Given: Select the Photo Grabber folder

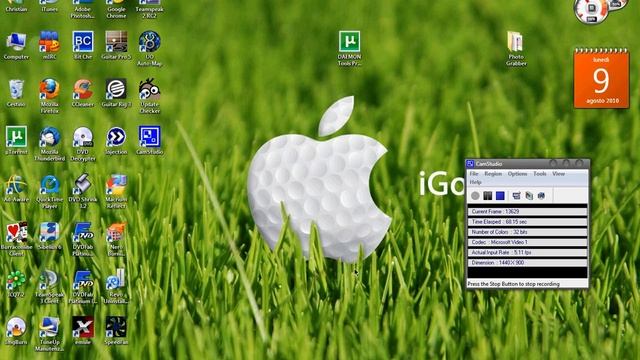Looking at the screenshot, I should pyautogui.click(x=516, y=49).
